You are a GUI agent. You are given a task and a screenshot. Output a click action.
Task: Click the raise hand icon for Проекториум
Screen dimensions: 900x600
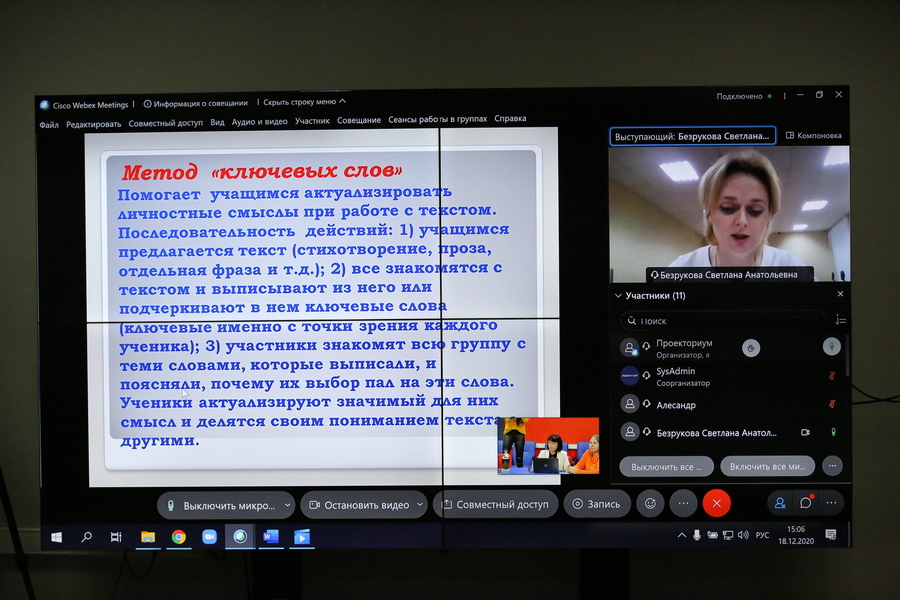(x=751, y=348)
